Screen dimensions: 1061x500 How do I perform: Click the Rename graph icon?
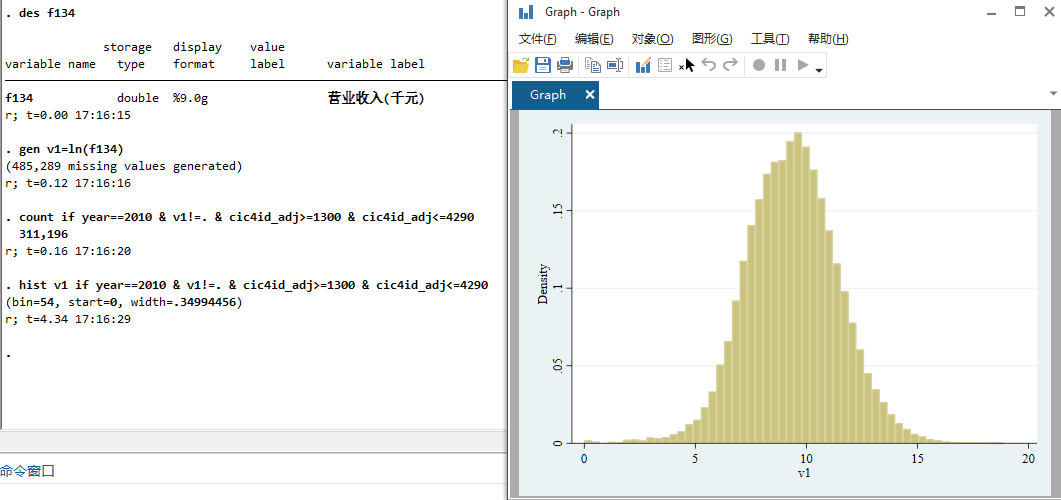coord(615,65)
